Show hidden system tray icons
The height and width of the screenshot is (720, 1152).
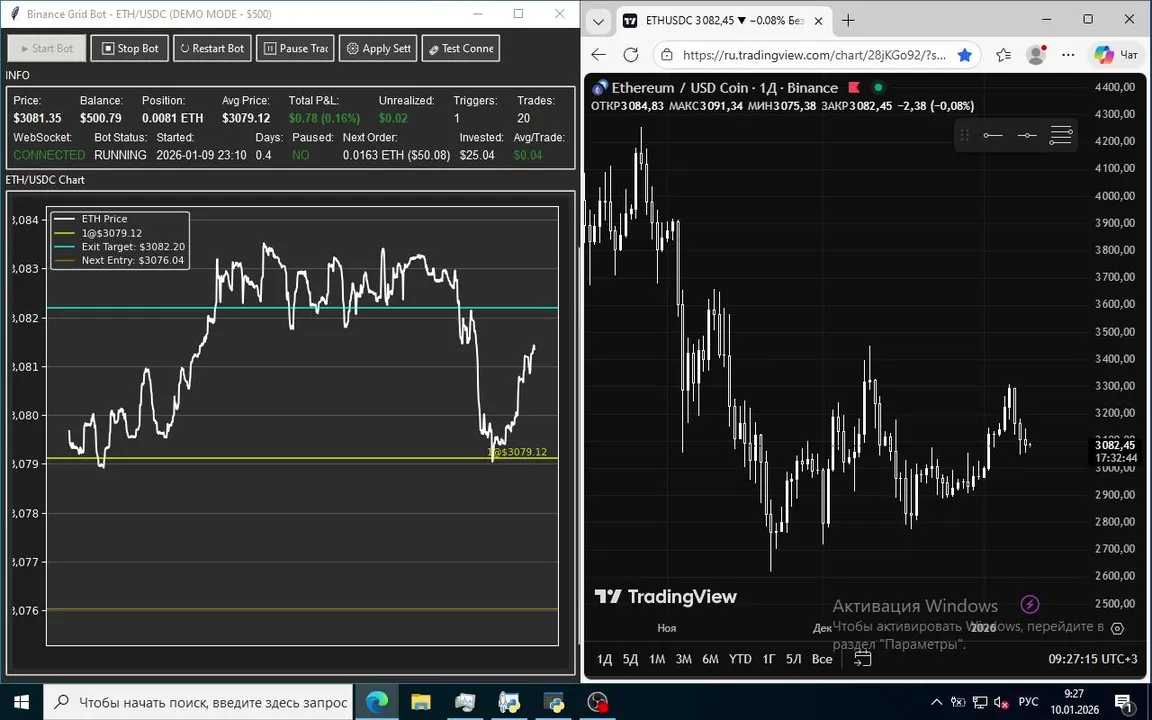point(937,702)
